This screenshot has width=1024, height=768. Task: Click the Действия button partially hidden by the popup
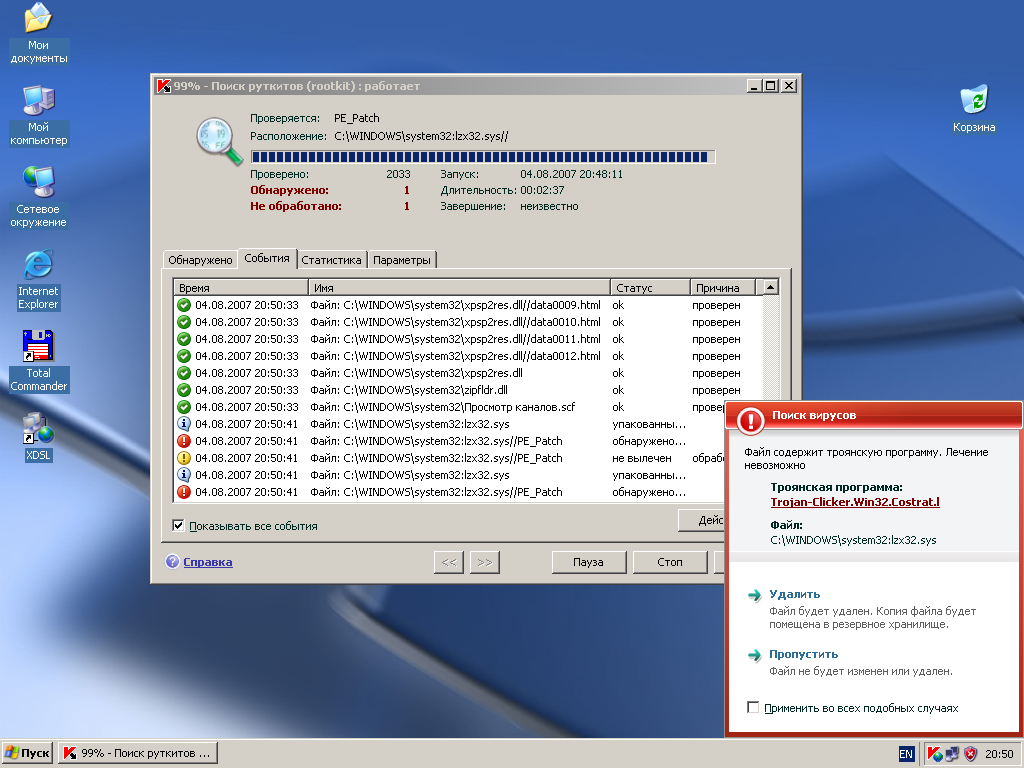coord(702,520)
